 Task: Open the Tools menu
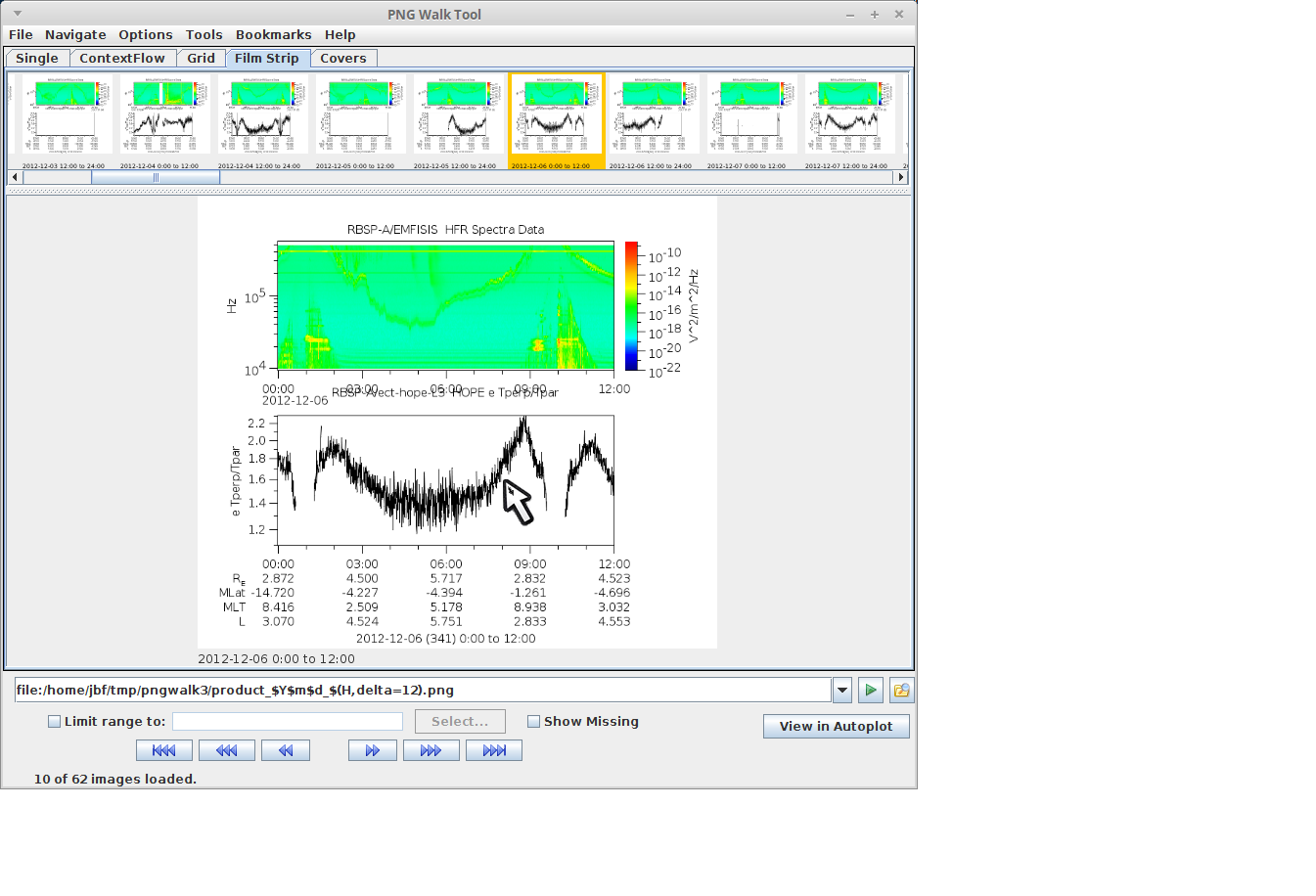(204, 35)
